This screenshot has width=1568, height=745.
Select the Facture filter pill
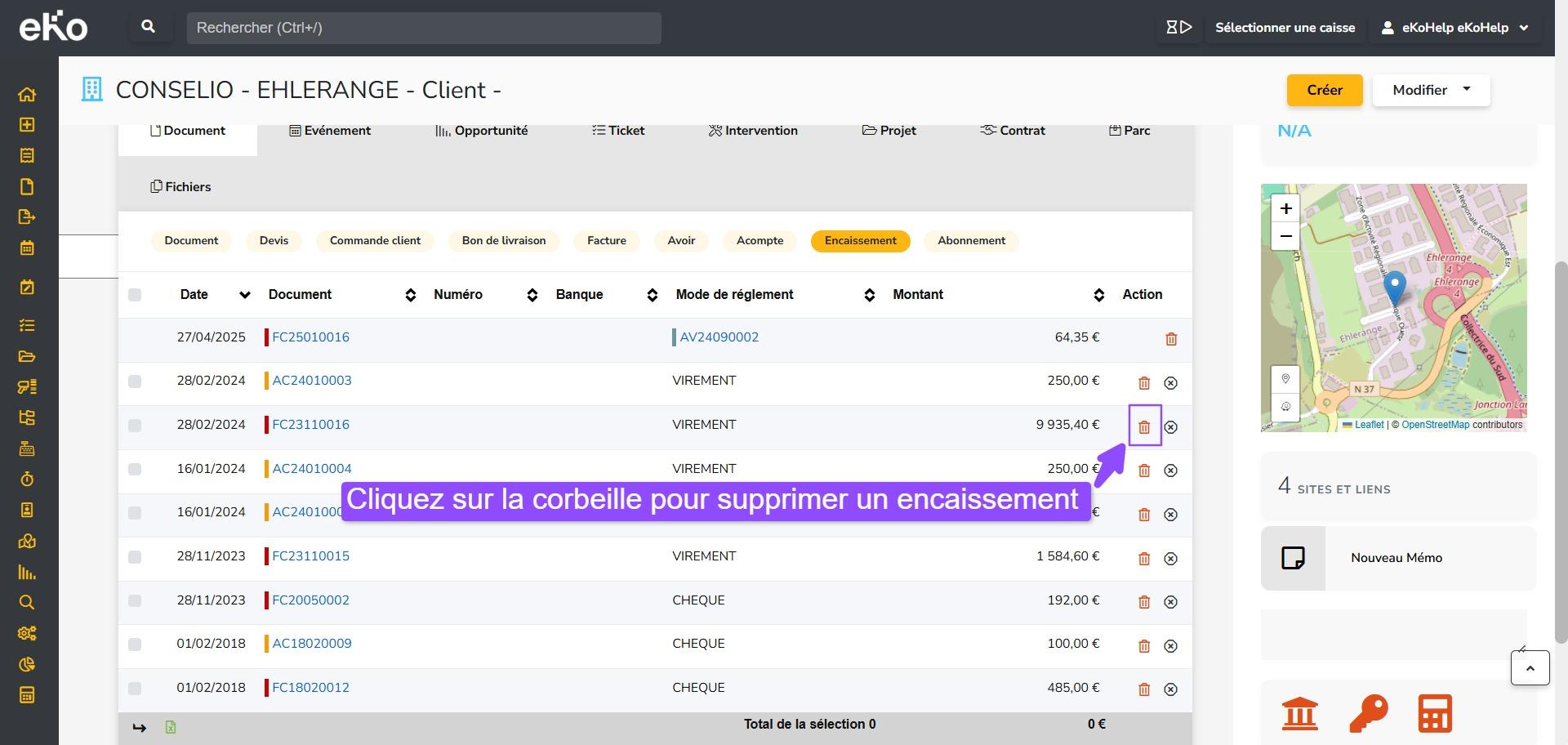(606, 241)
